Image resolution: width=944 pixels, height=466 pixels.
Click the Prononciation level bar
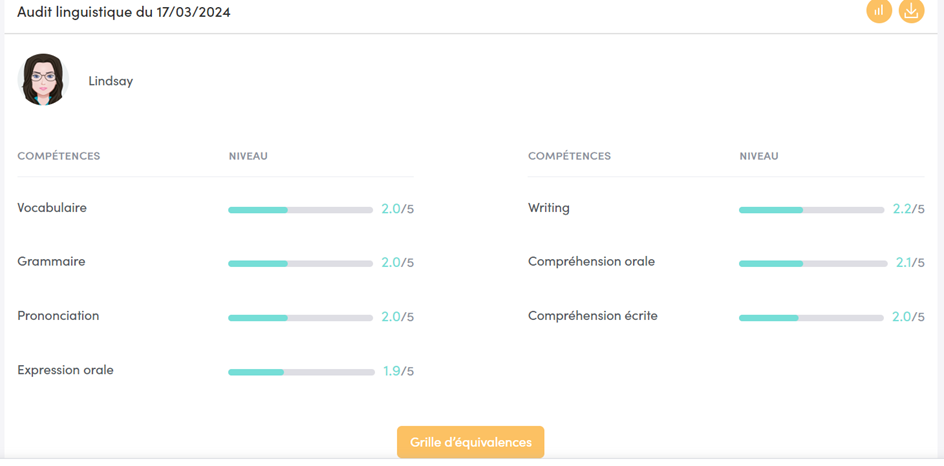(300, 317)
